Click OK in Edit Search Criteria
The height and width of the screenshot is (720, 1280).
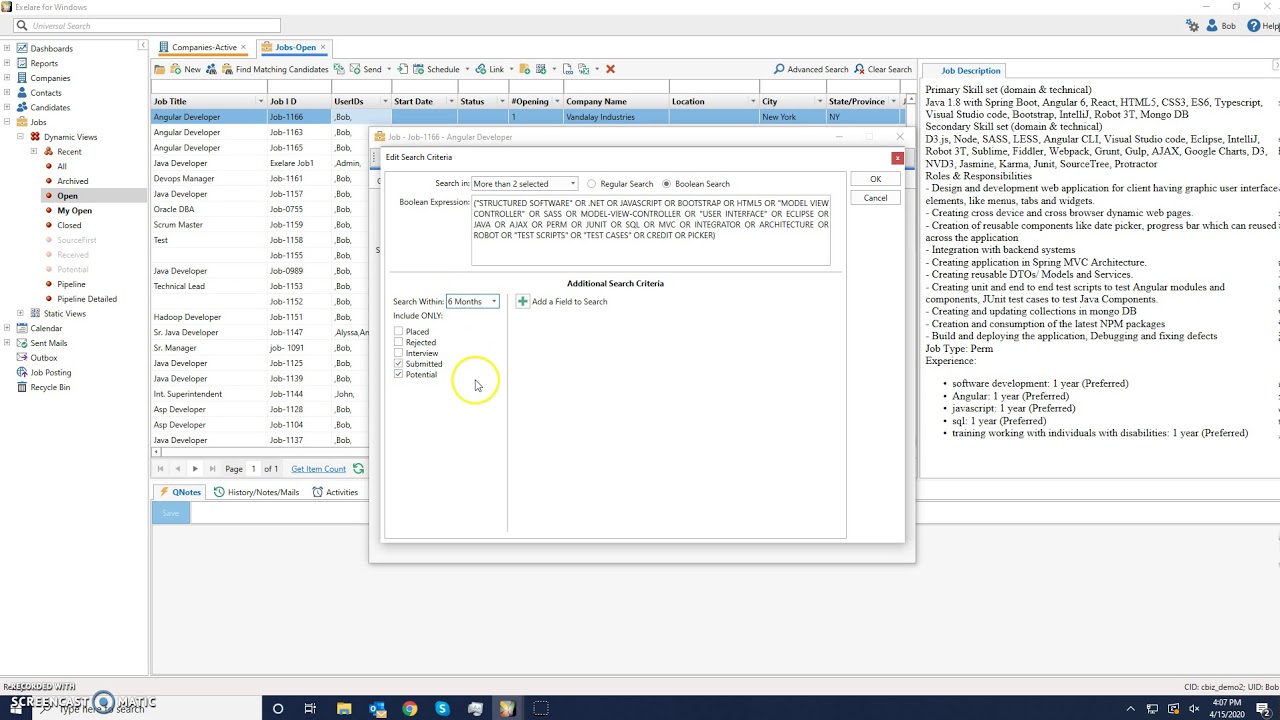click(x=875, y=179)
